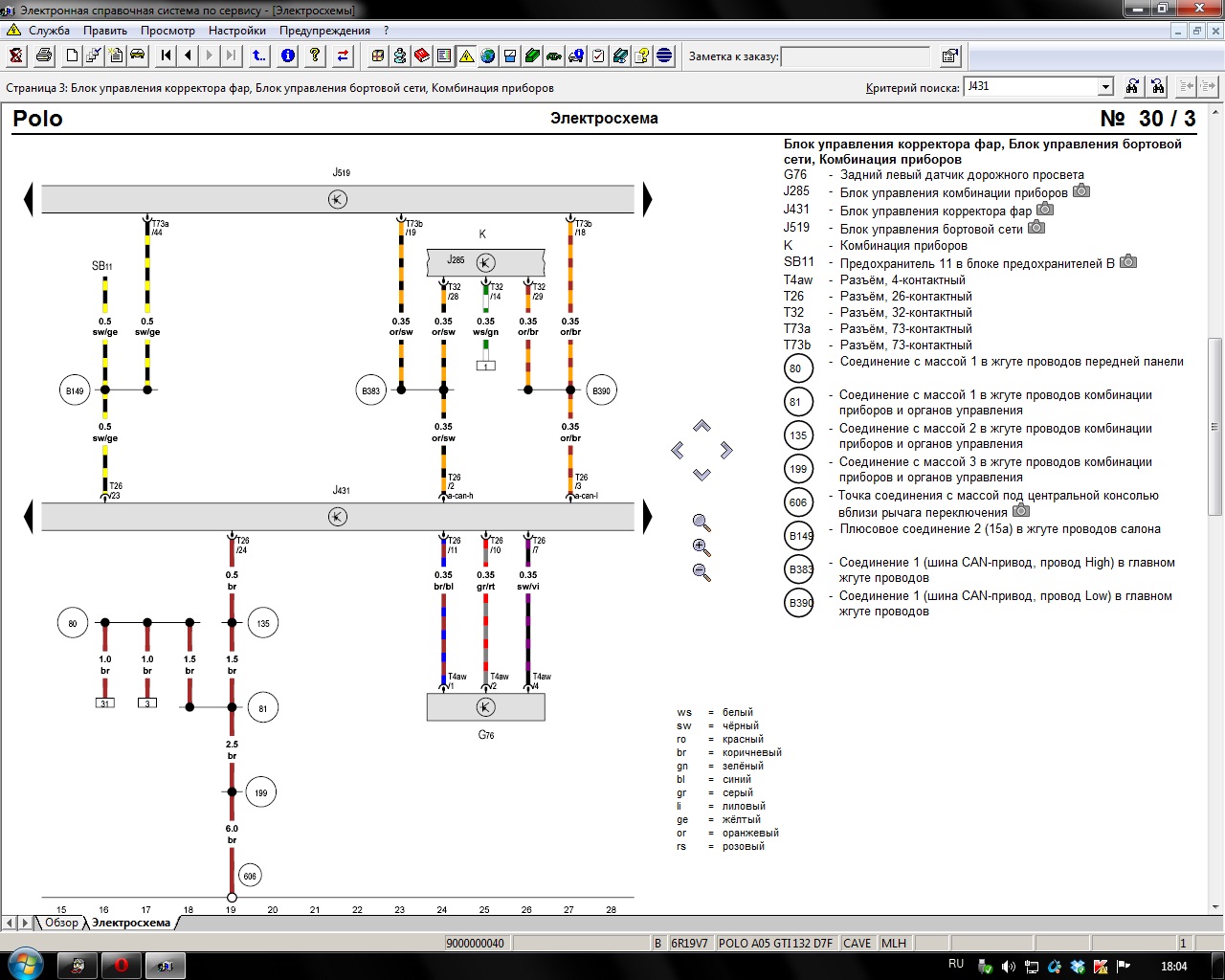The image size is (1225, 980).
Task: Switch to the Обзор tab
Action: 61,924
